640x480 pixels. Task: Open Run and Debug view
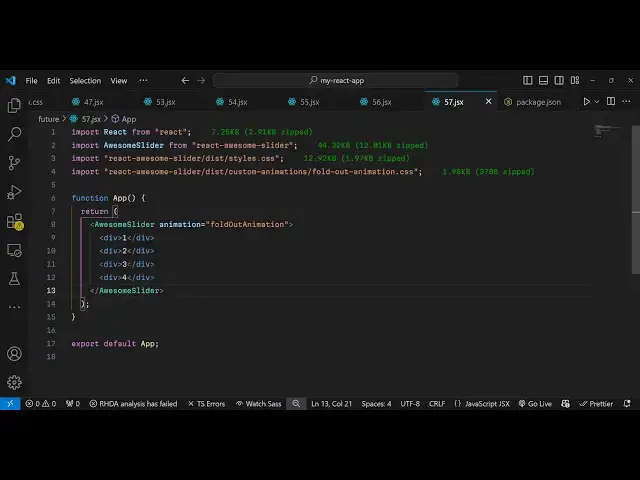coord(14,192)
